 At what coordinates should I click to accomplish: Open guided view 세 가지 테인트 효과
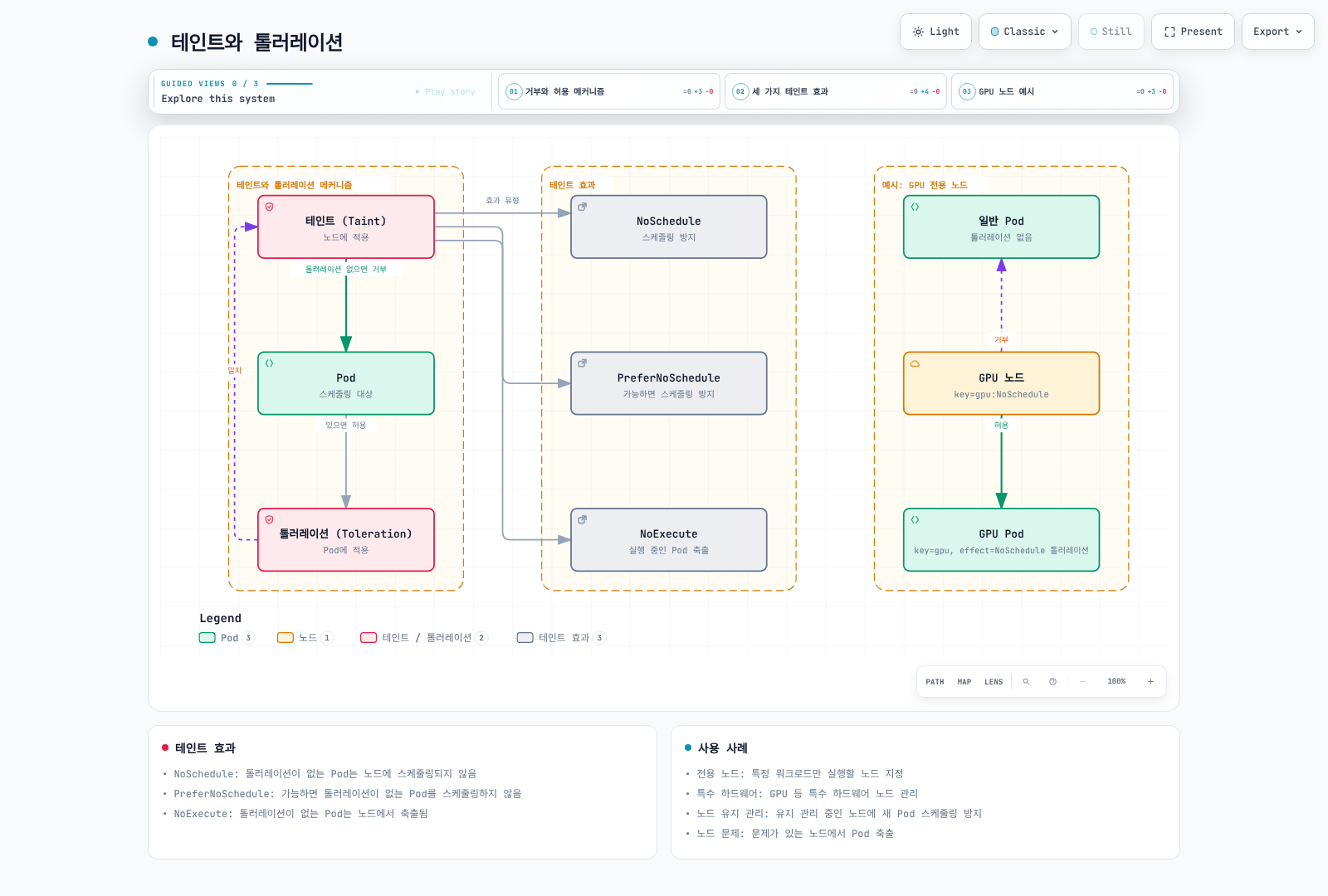point(836,91)
